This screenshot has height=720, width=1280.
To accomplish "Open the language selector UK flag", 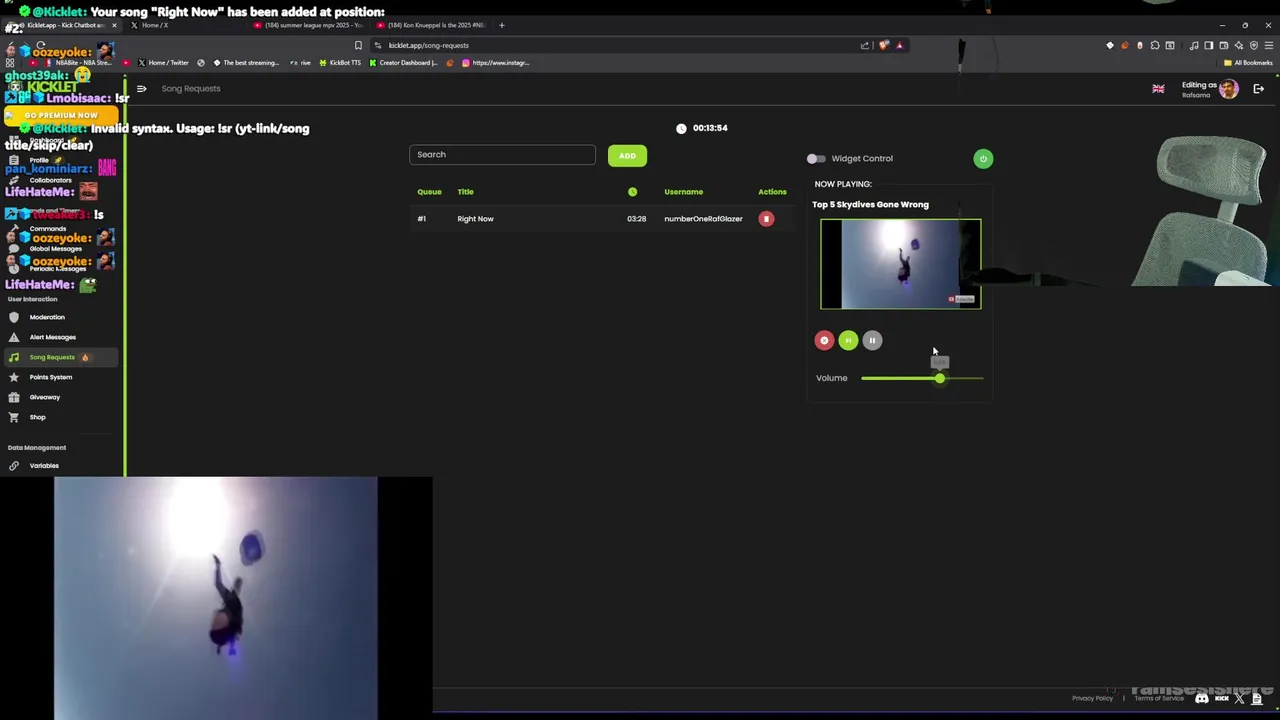I will pyautogui.click(x=1158, y=89).
